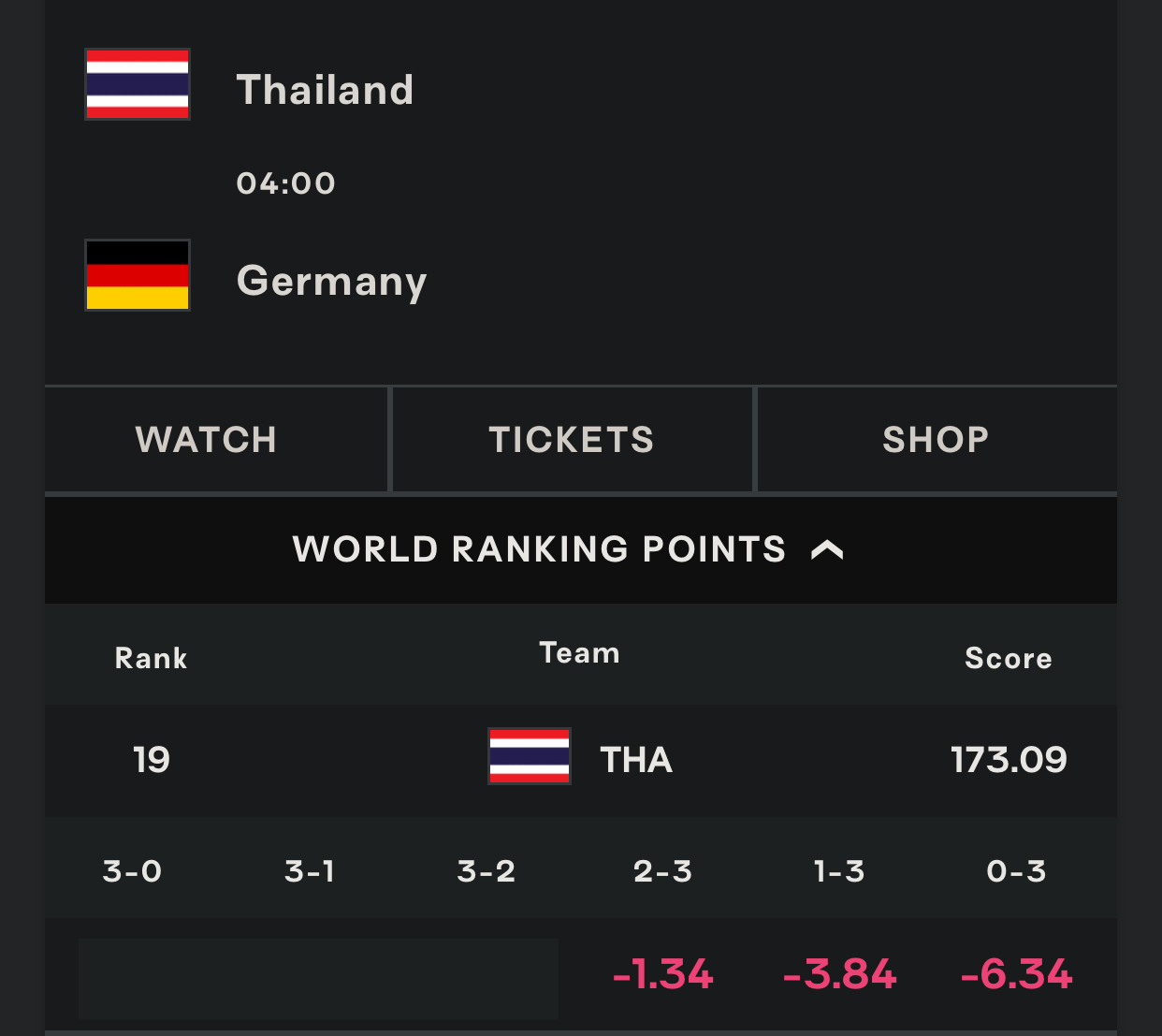
Task: Click the World Ranking Points header
Action: pos(581,549)
